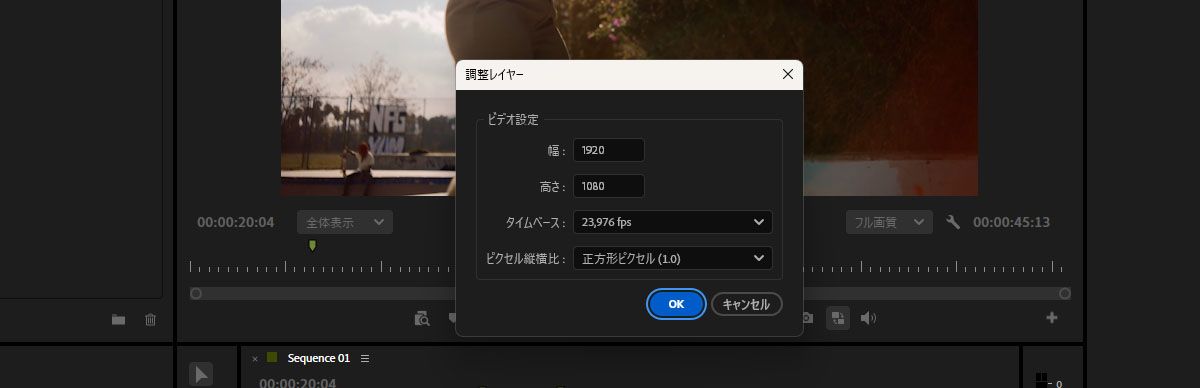This screenshot has width=1200, height=388.
Task: Click the キャンセル button
Action: pos(746,304)
